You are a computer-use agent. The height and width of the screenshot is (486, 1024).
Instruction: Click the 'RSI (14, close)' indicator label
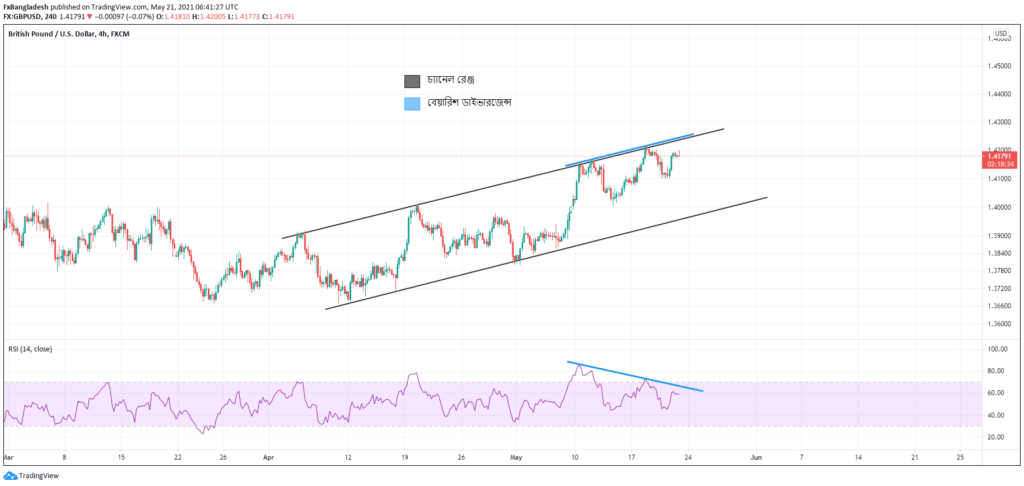tap(30, 349)
